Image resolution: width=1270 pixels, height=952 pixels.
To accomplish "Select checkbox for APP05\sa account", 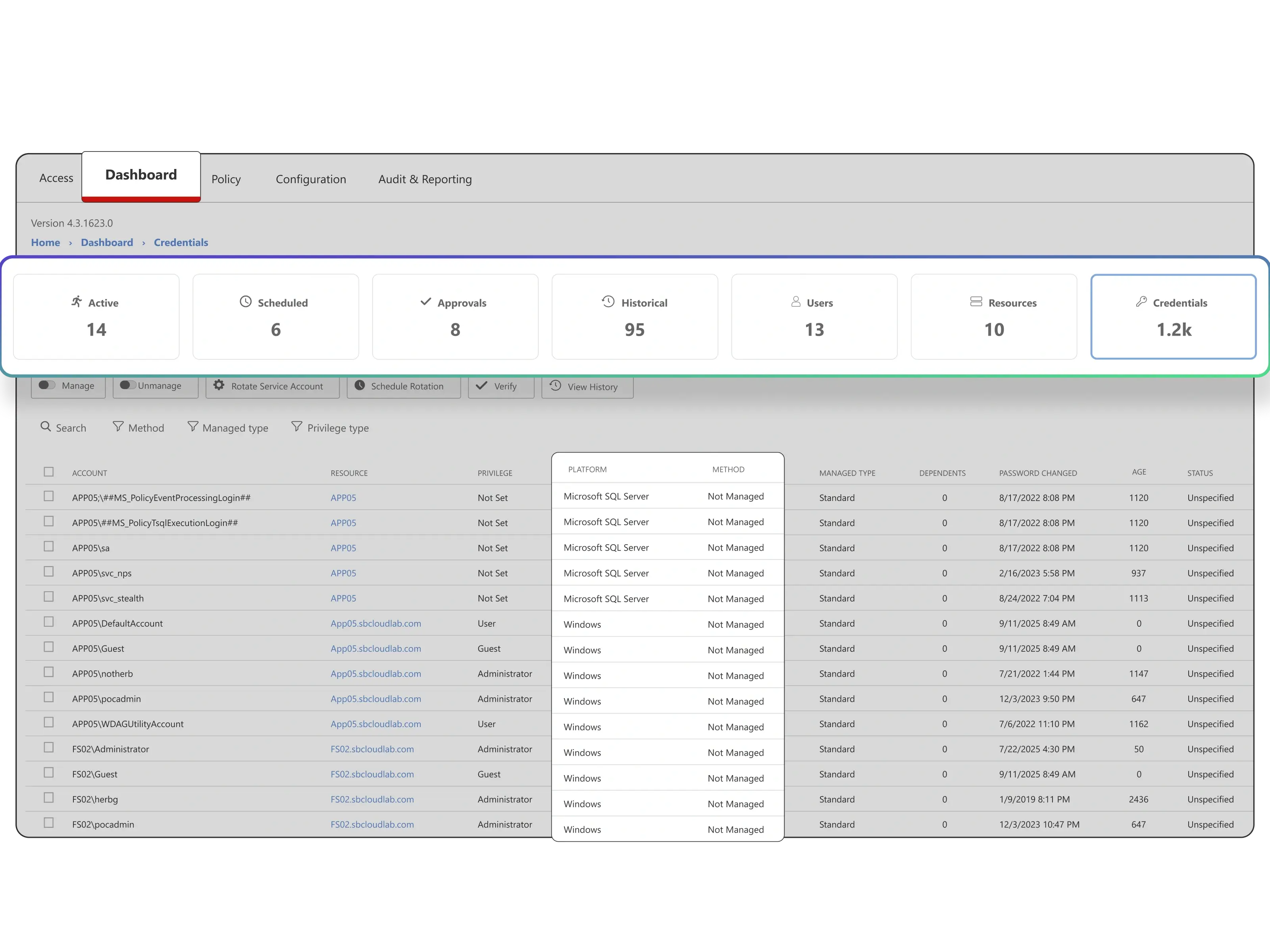I will pos(49,546).
